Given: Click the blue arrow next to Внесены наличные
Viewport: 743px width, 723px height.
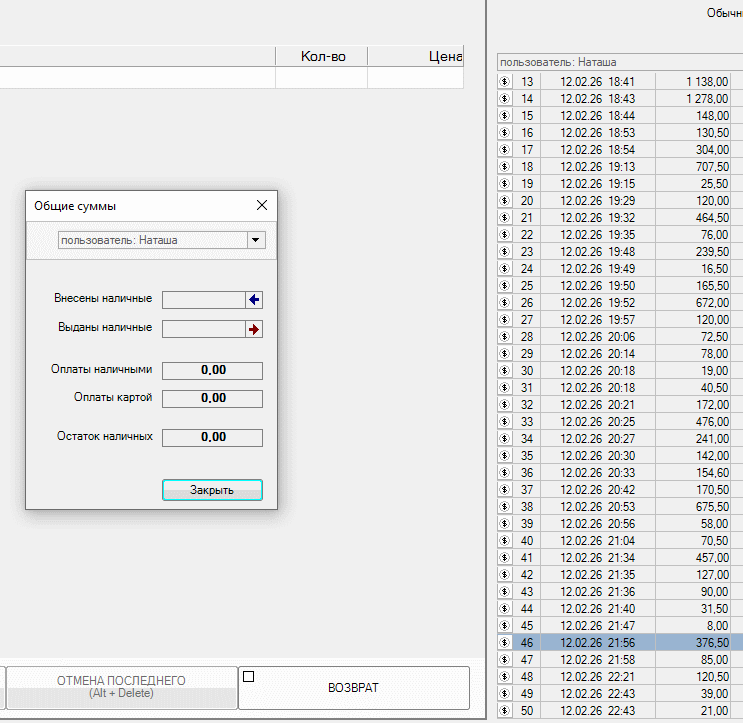Looking at the screenshot, I should [254, 299].
